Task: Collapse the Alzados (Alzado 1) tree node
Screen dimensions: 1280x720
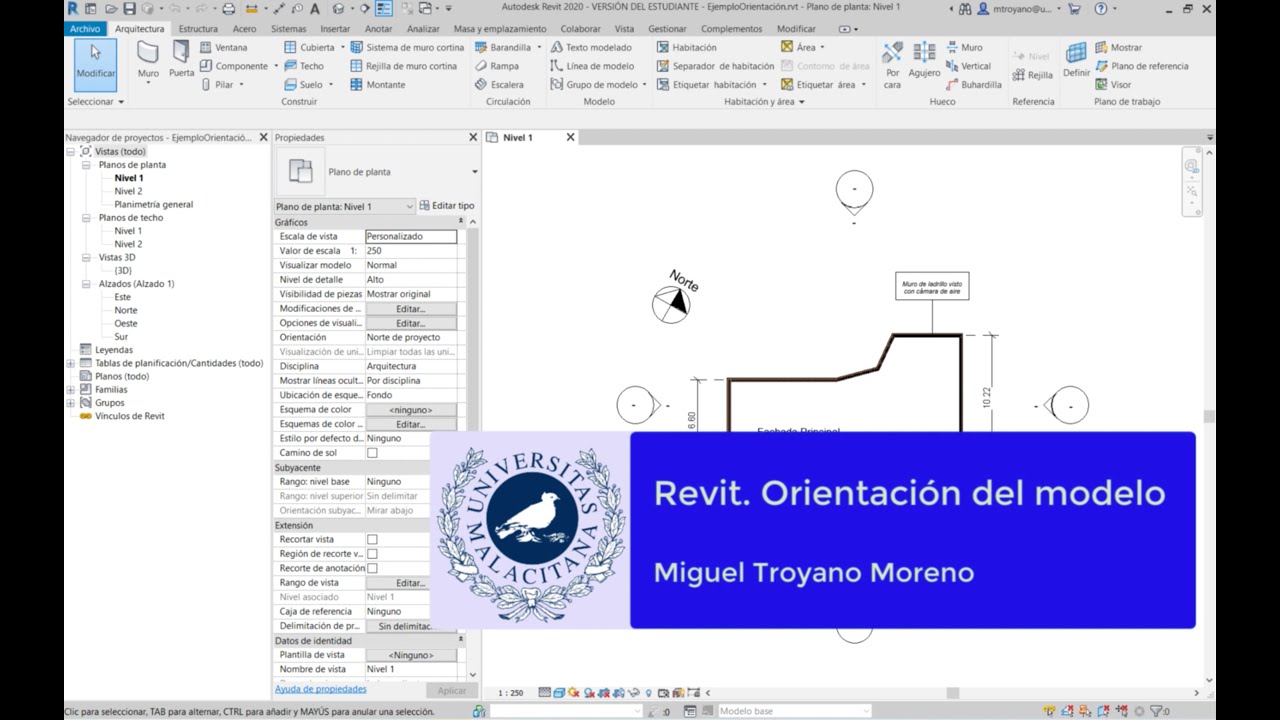Action: (x=87, y=284)
